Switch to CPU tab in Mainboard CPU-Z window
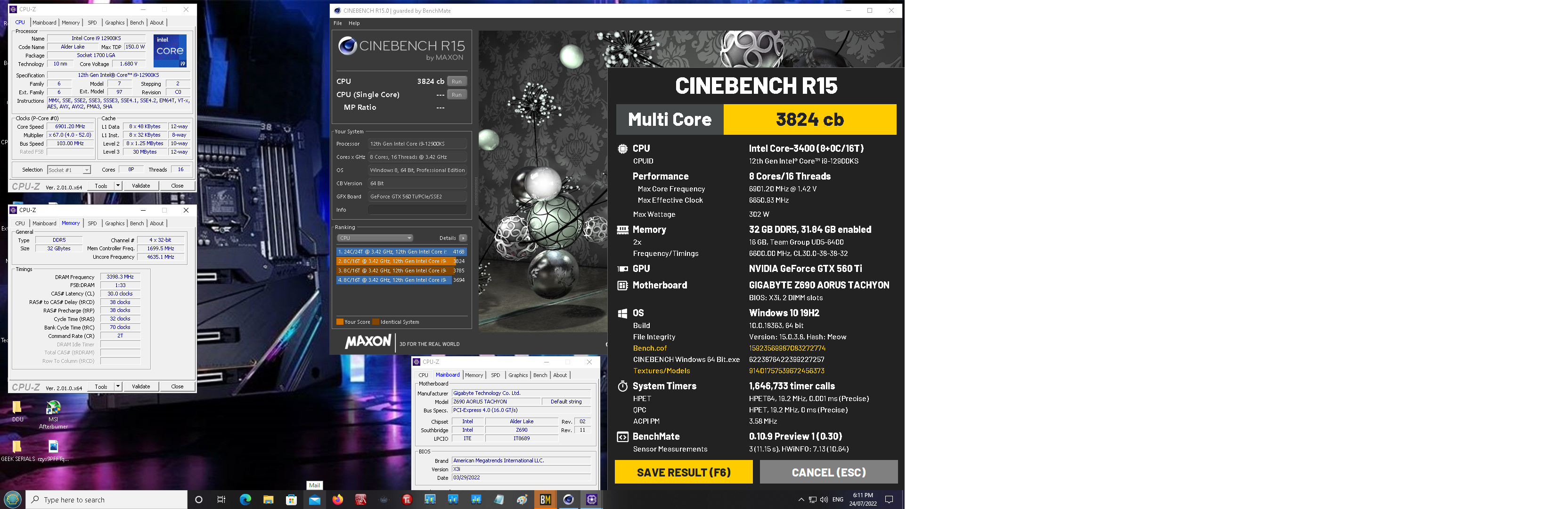 click(424, 375)
